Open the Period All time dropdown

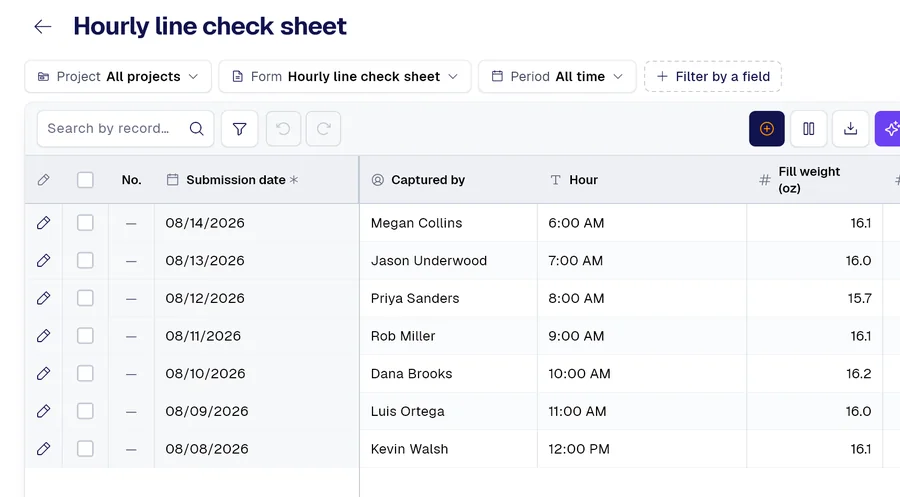pyautogui.click(x=557, y=76)
